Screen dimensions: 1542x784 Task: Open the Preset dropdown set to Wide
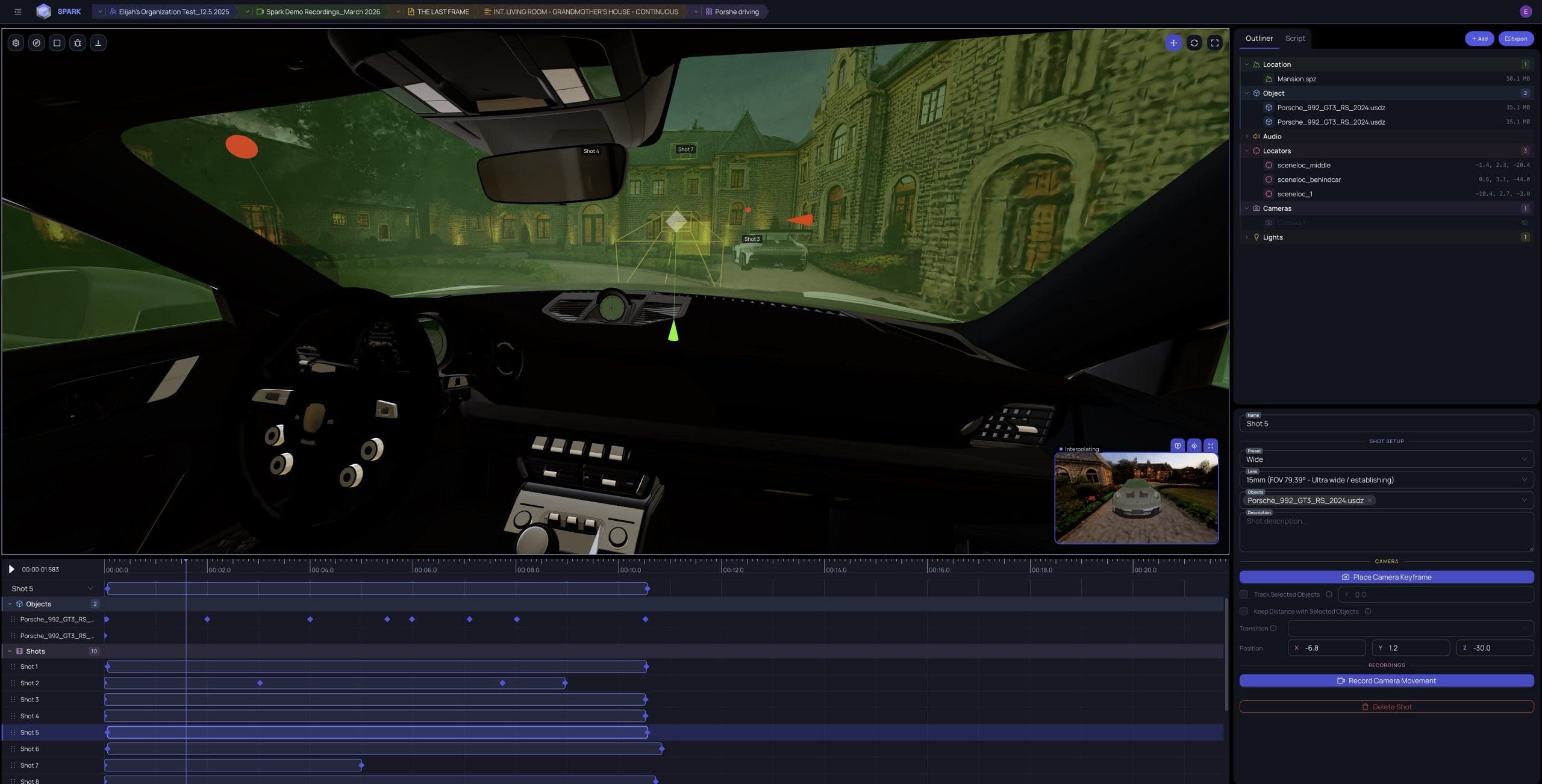[x=1385, y=459]
